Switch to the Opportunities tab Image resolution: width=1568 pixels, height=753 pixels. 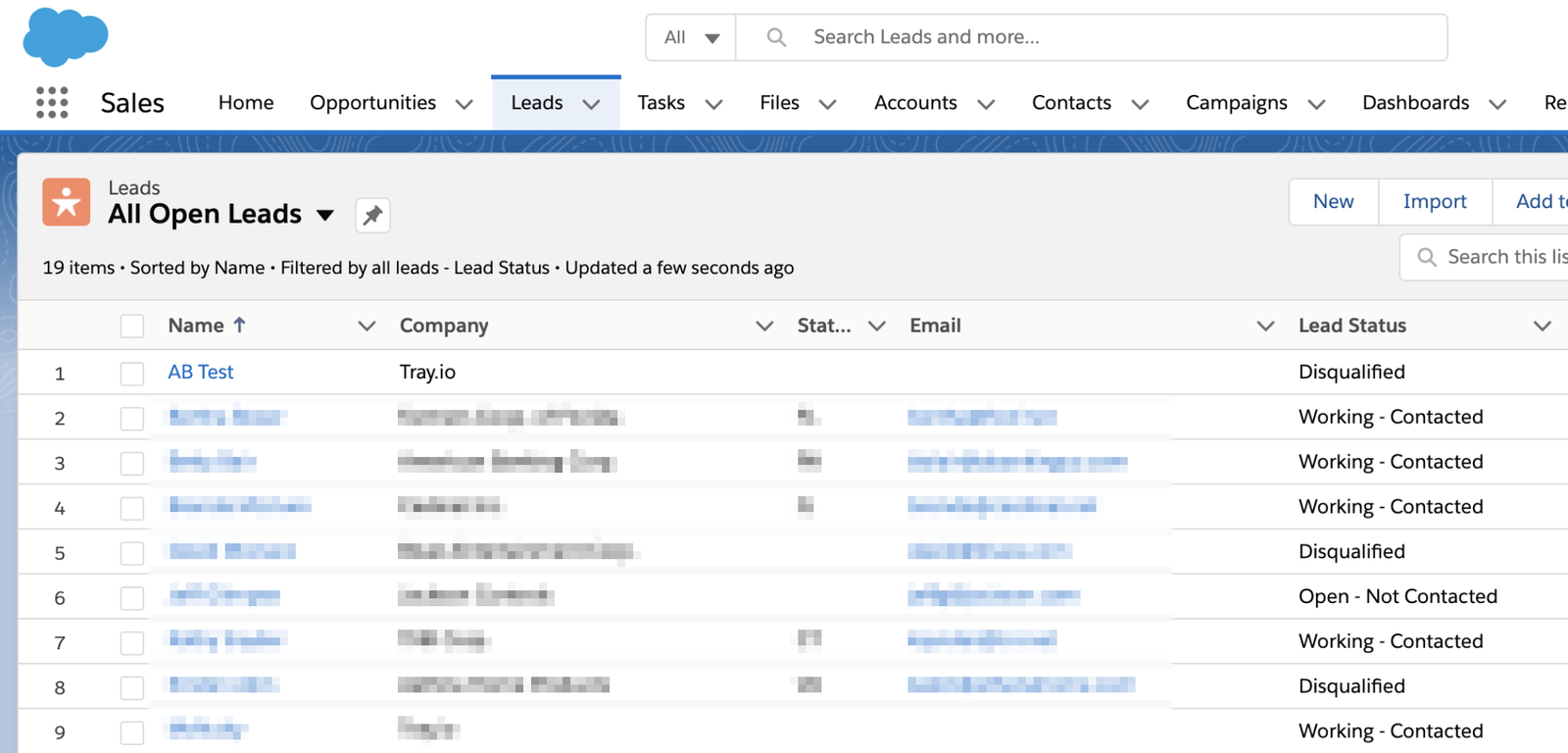click(373, 103)
